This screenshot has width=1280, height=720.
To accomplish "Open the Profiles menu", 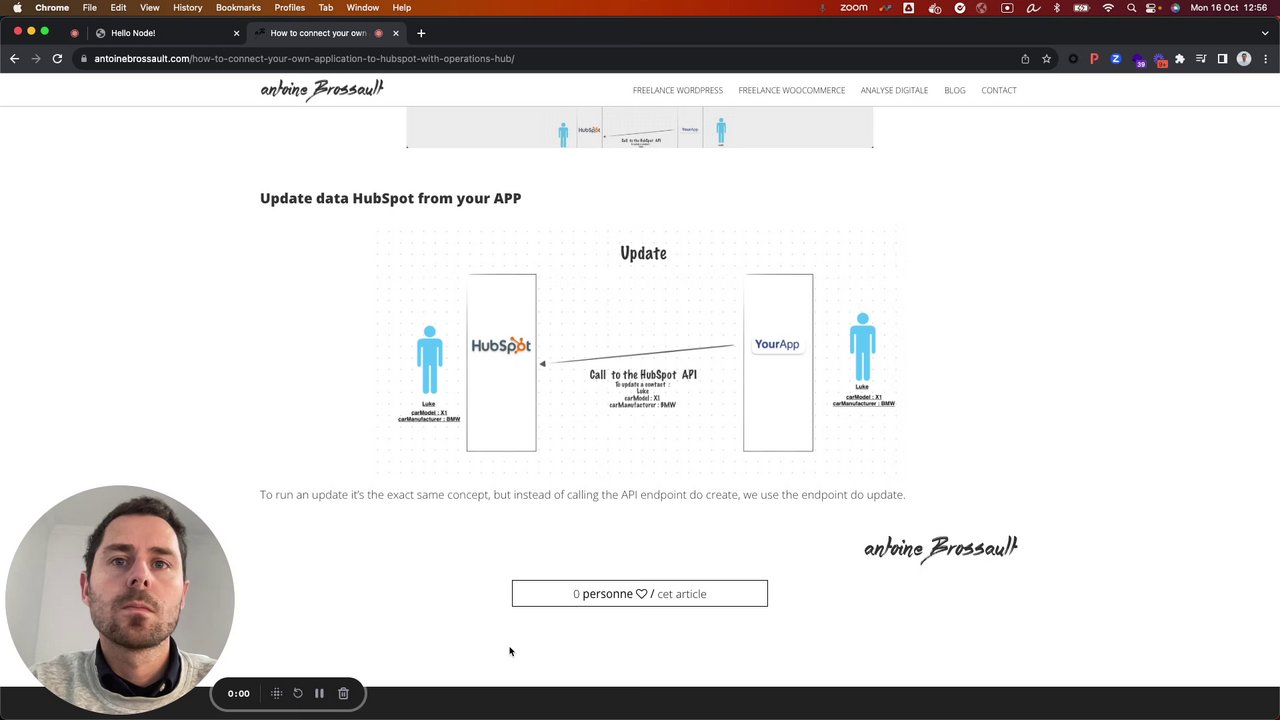I will click(290, 7).
